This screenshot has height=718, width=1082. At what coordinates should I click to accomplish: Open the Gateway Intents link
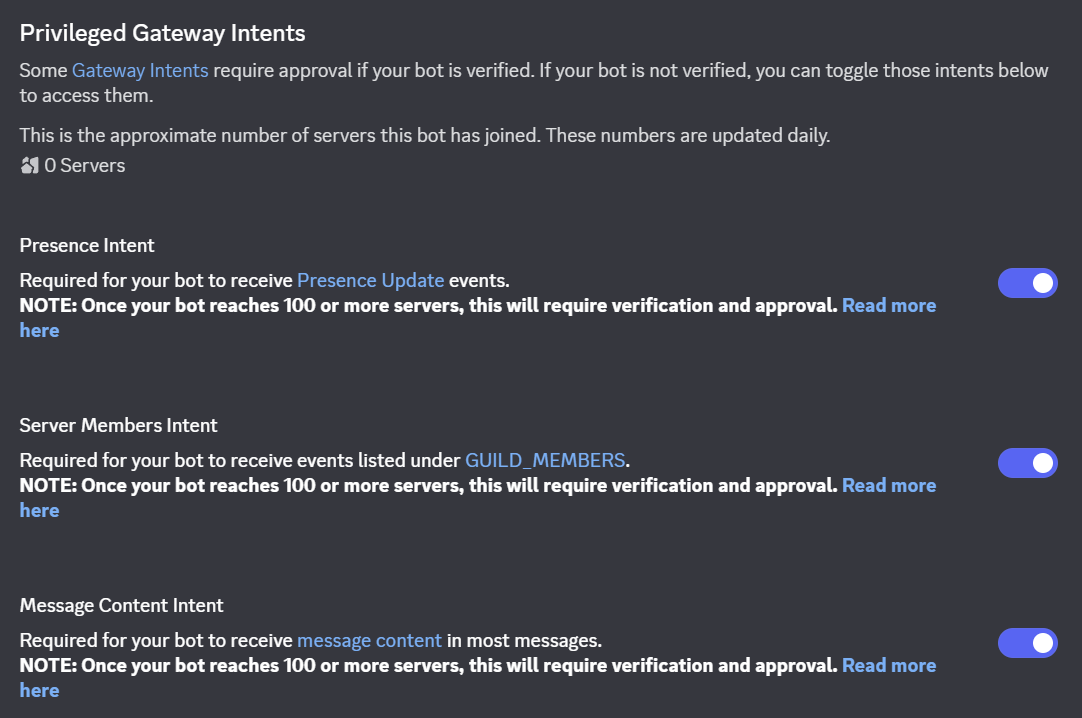140,70
